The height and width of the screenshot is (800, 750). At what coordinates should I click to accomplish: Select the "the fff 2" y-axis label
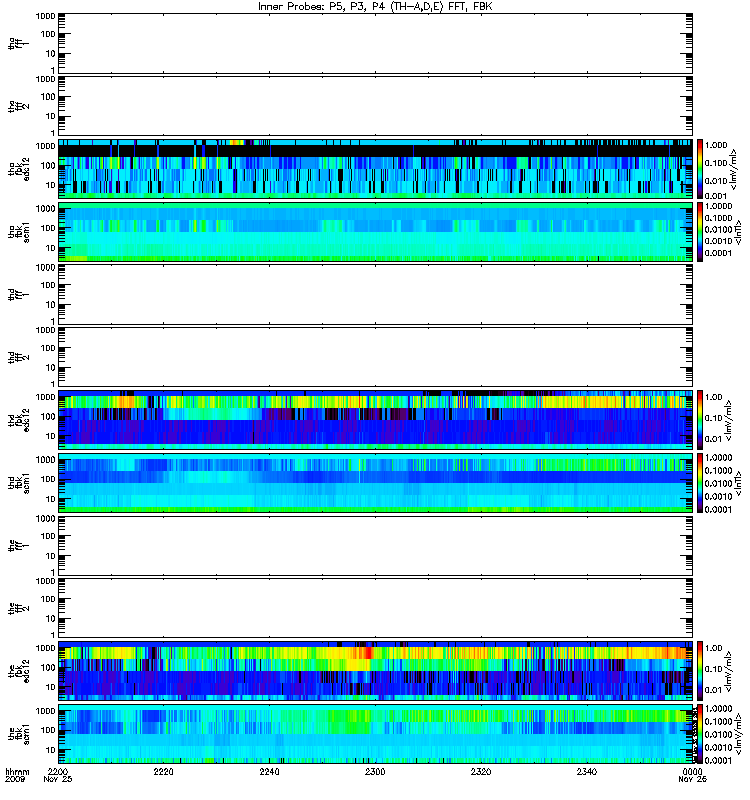click(x=19, y=608)
